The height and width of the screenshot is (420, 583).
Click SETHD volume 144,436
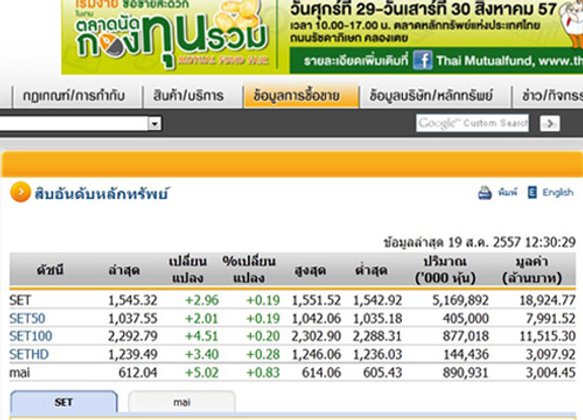tap(466, 354)
